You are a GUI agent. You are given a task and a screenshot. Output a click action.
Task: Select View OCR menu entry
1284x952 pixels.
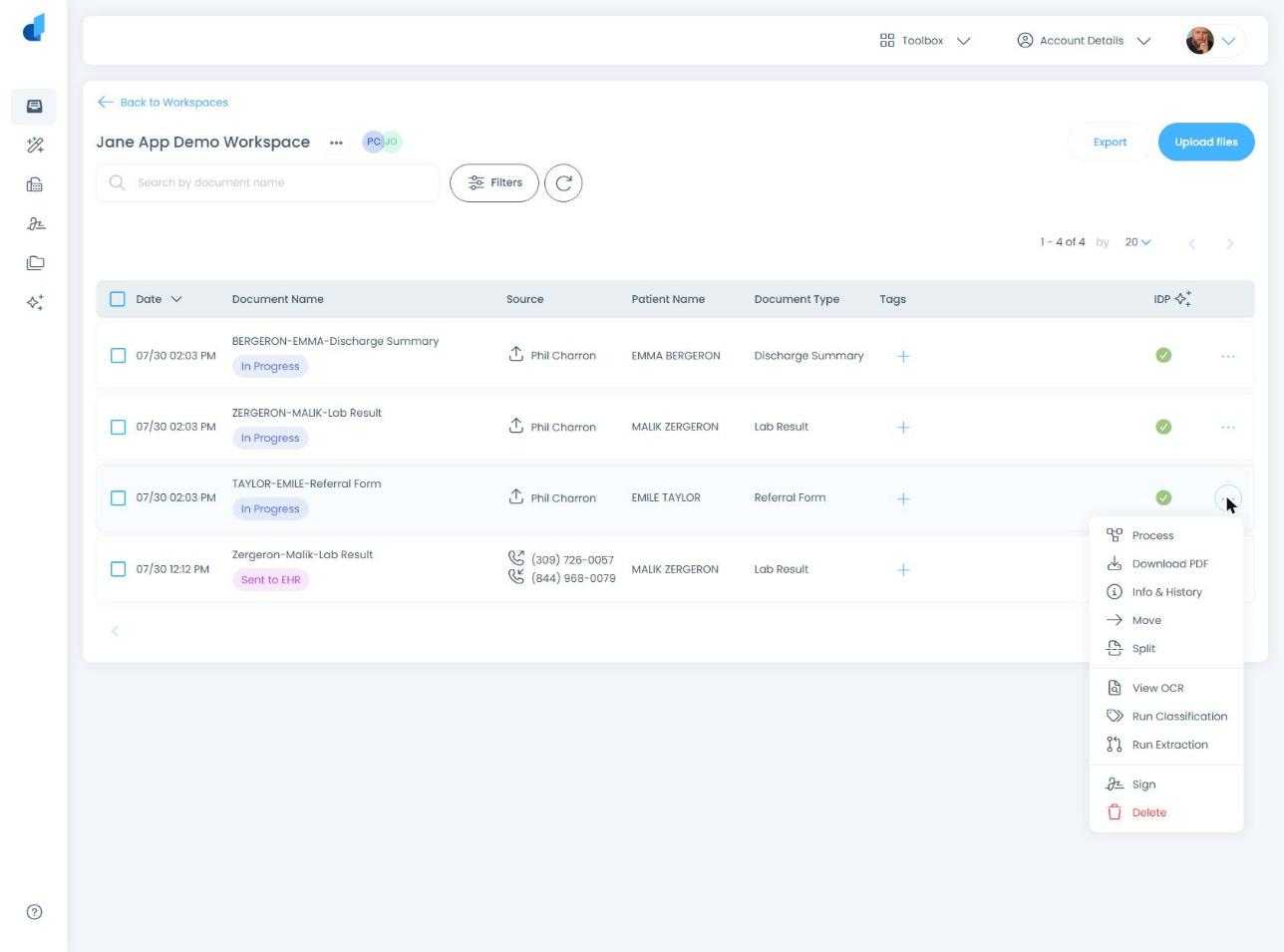click(1166, 688)
